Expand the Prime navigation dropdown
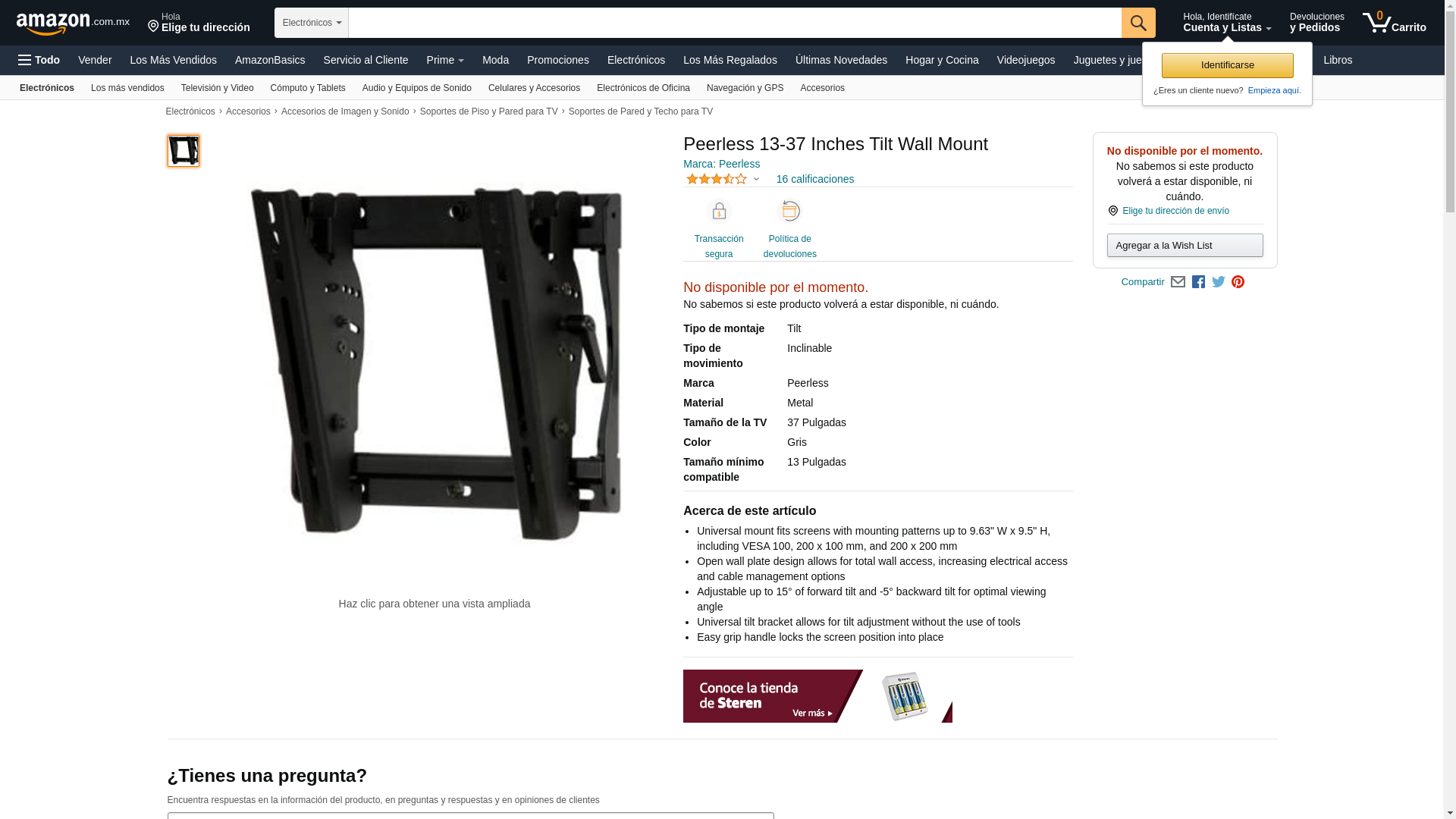The width and height of the screenshot is (1456, 819). tap(445, 60)
